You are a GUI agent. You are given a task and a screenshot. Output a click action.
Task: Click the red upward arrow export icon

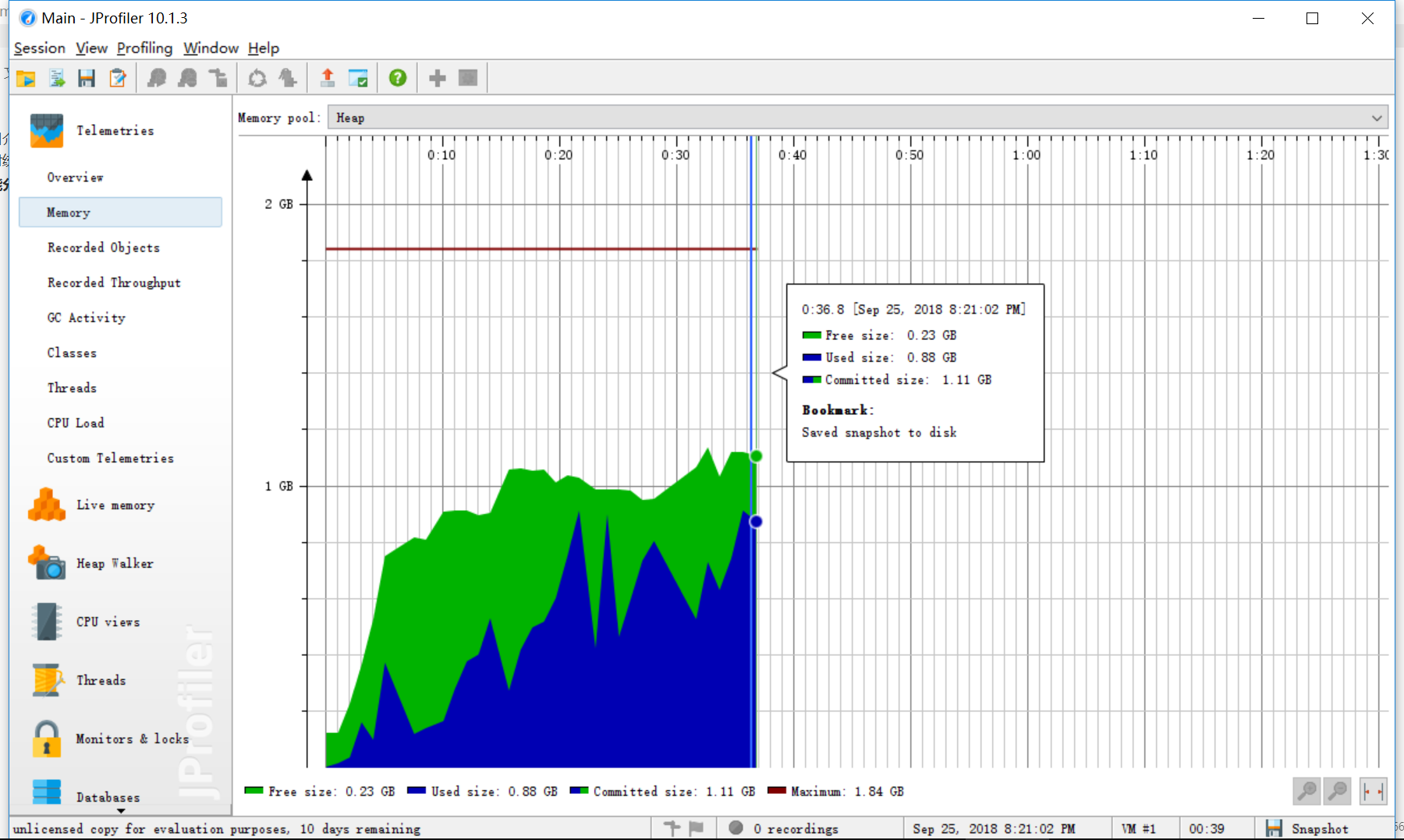[x=328, y=78]
